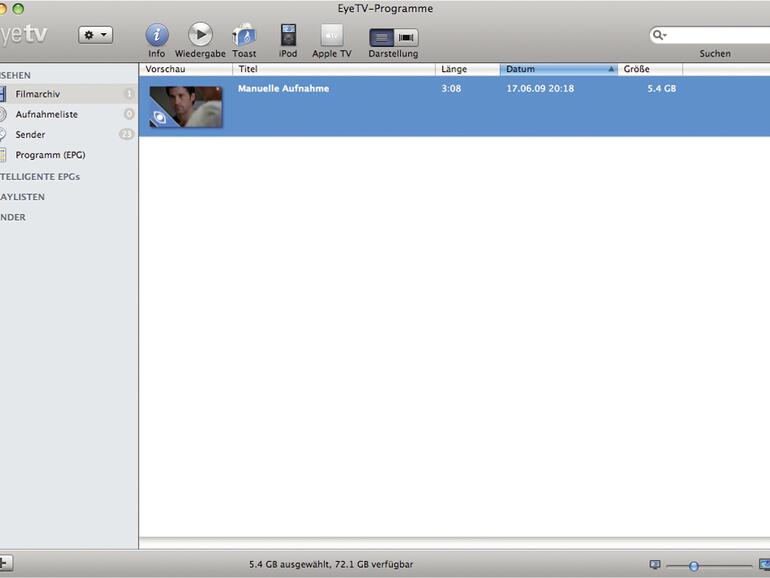Export recording to iPod
The width and height of the screenshot is (770, 578).
click(288, 35)
